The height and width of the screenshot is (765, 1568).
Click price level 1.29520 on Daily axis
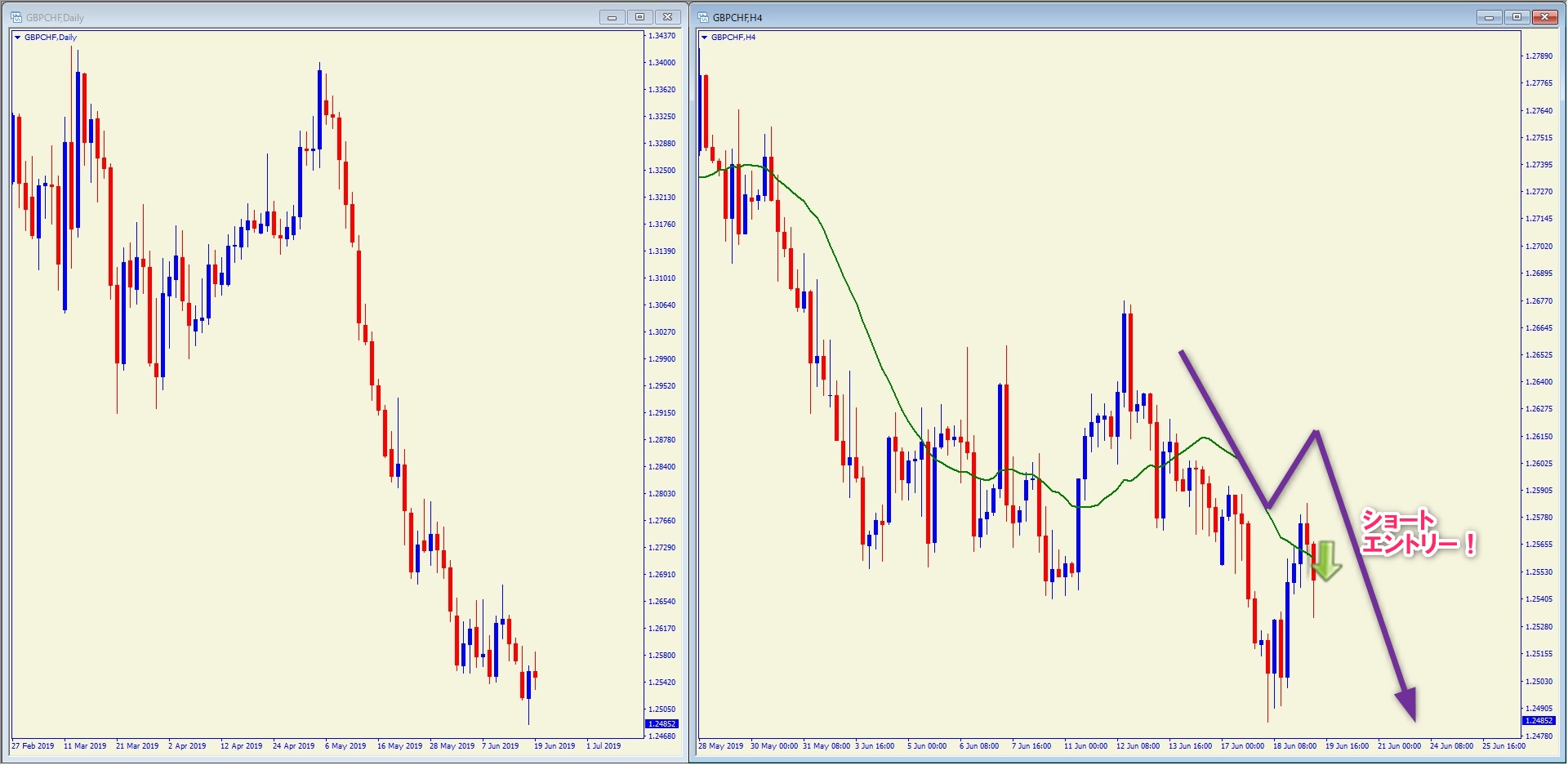[x=661, y=386]
